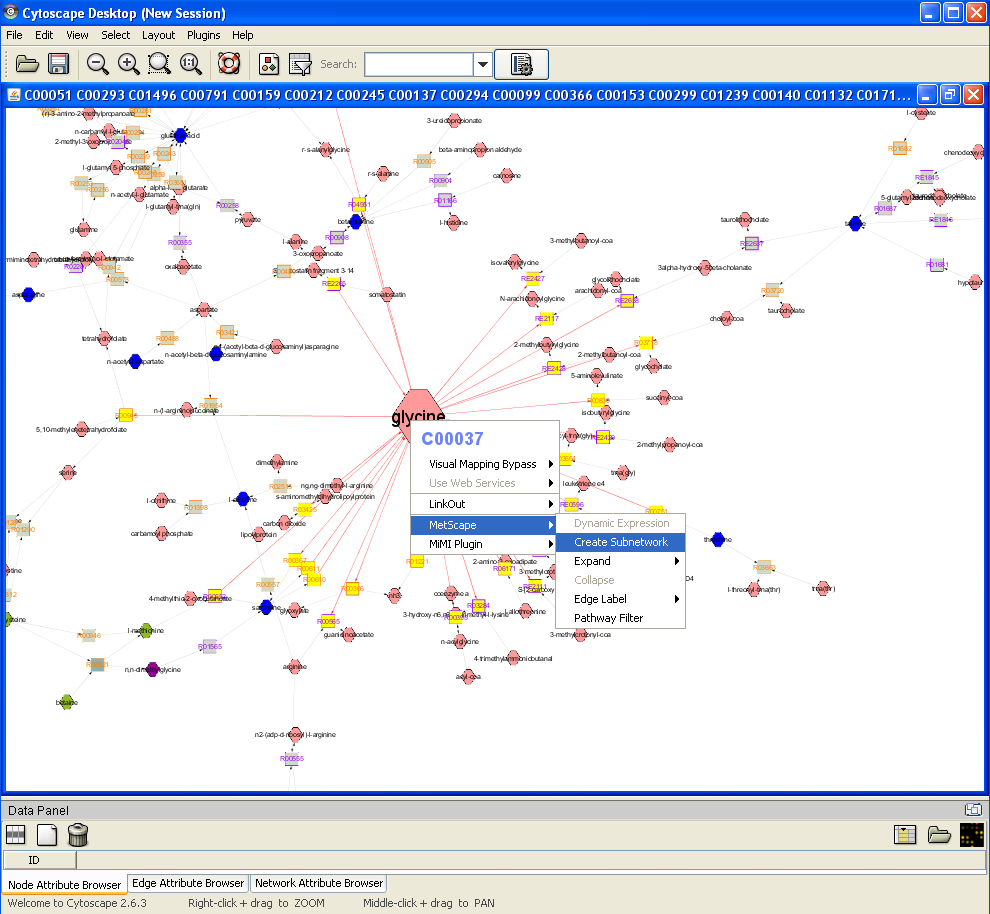Select the blue beta-alanine node

(x=355, y=221)
